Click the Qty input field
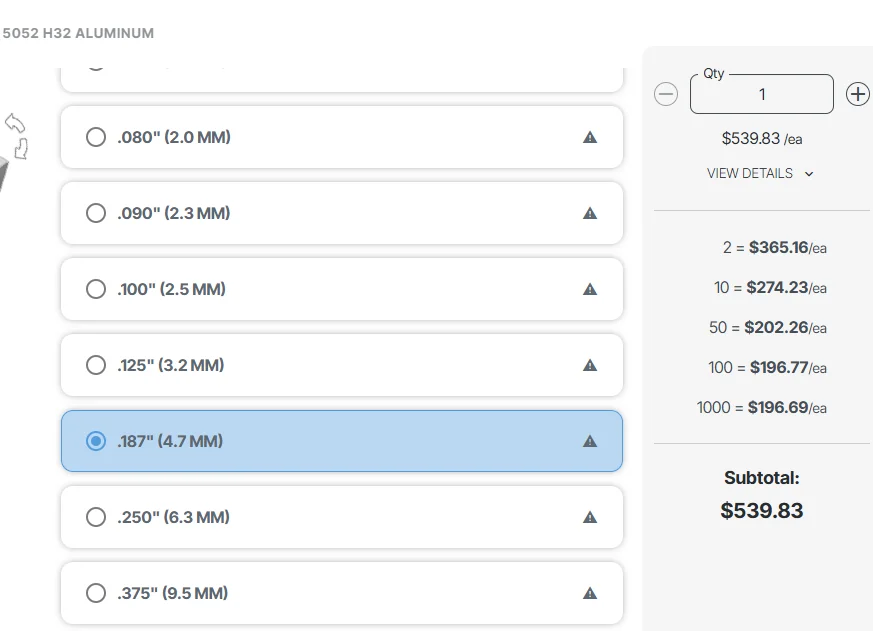Screen dimensions: 873x631 tap(762, 95)
